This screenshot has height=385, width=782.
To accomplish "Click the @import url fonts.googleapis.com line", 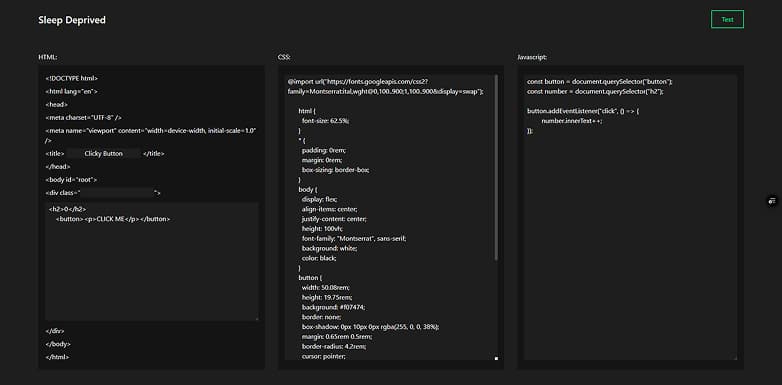I will click(386, 86).
